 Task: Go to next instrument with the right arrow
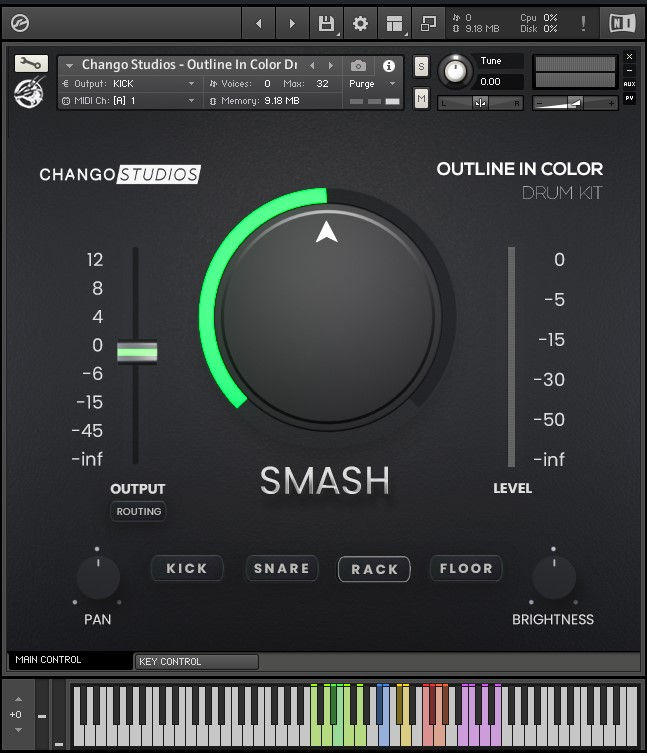(x=292, y=23)
